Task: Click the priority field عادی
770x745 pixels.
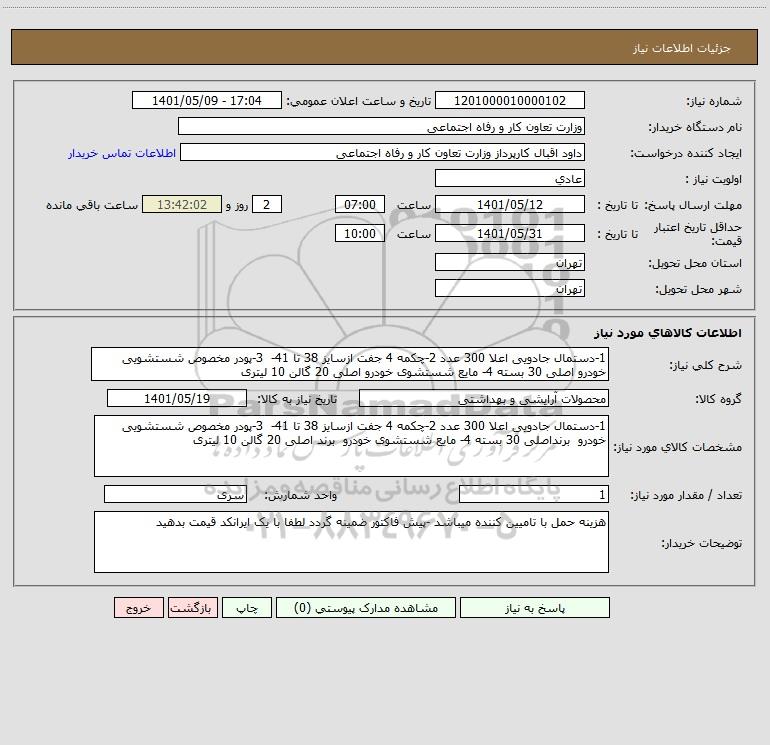Action: [x=510, y=178]
